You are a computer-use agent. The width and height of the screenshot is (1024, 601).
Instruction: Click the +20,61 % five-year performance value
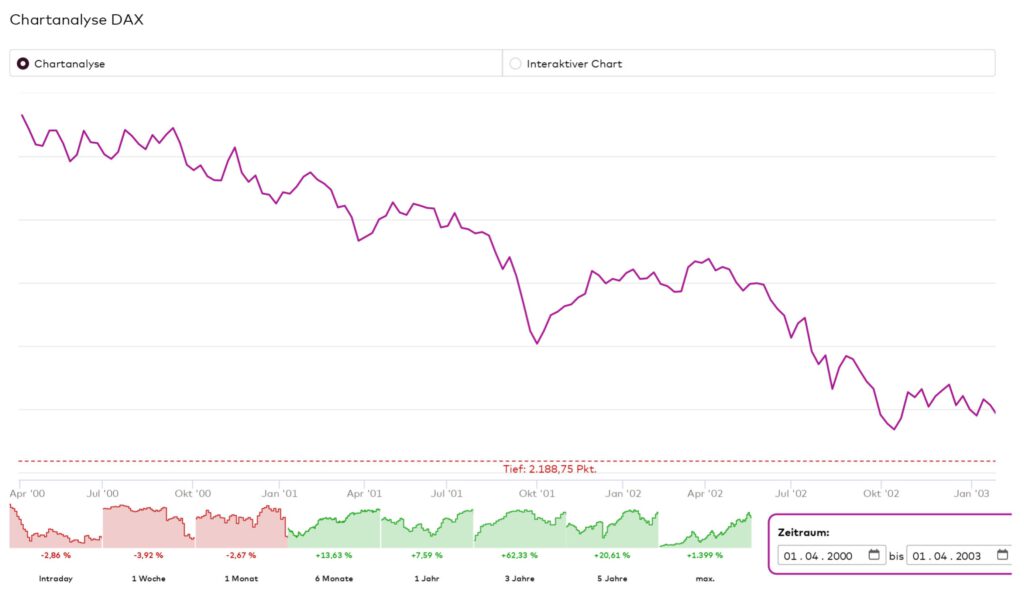612,555
